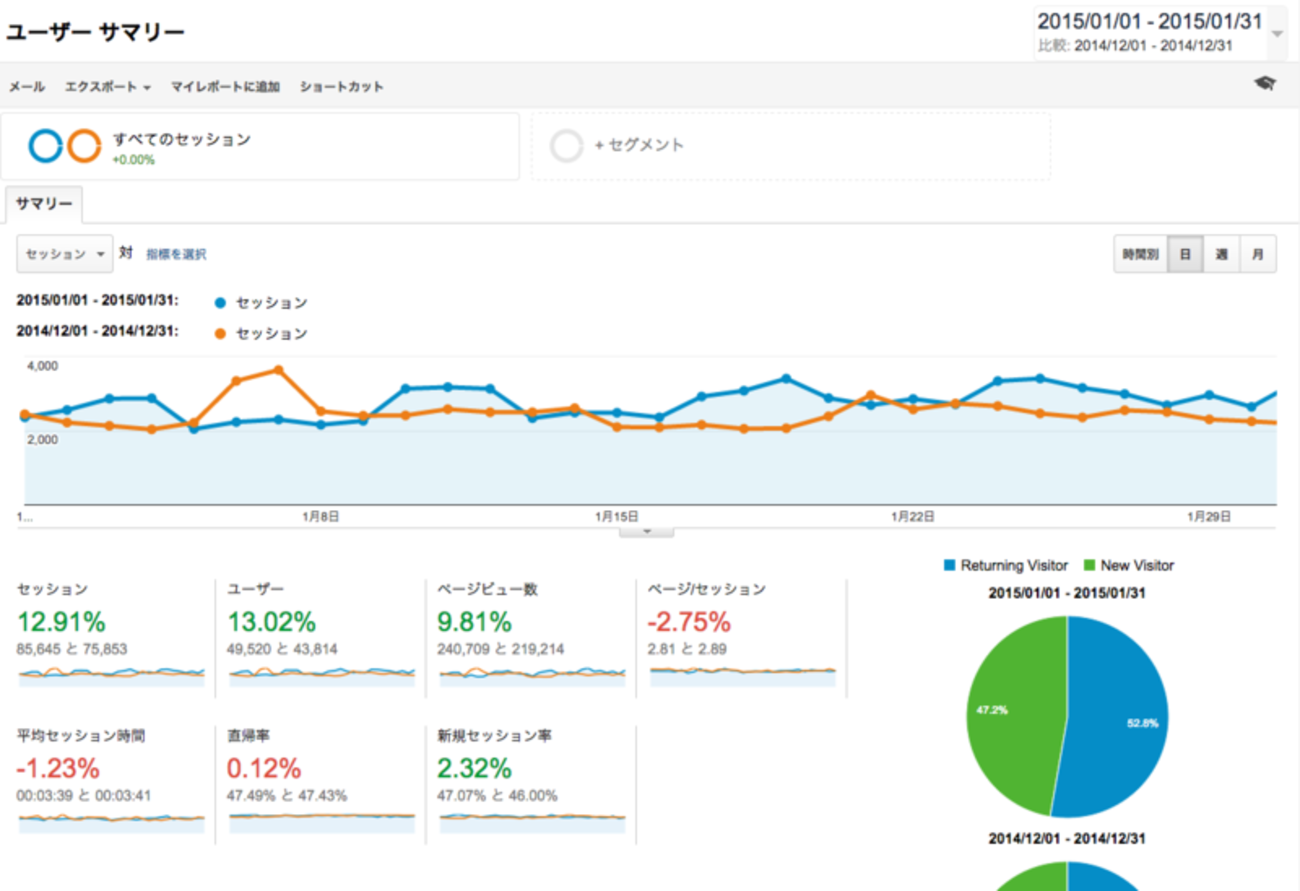Click the 直帰率 0.12% metric

tap(264, 768)
